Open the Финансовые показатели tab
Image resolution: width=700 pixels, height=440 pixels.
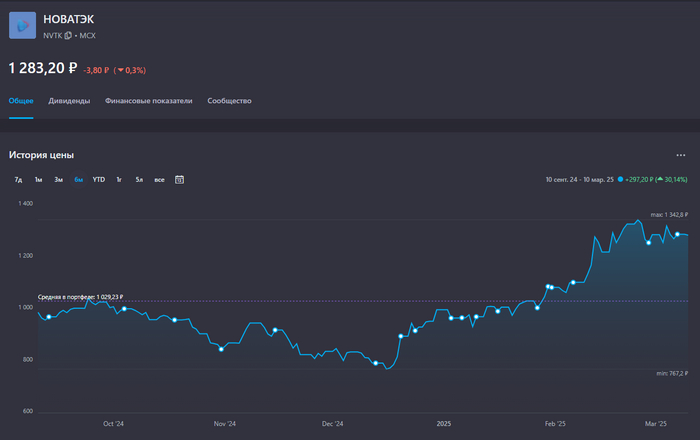tap(148, 101)
